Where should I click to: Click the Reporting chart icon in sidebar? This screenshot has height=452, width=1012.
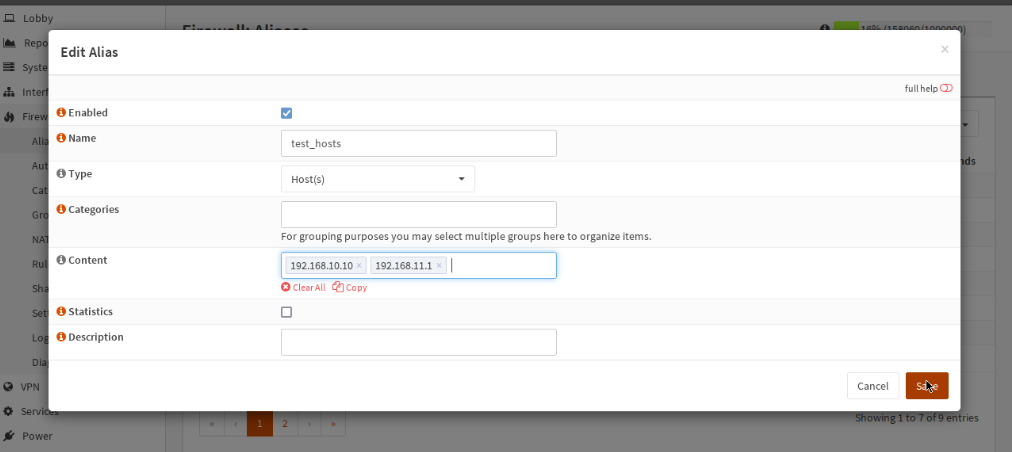pyautogui.click(x=10, y=43)
